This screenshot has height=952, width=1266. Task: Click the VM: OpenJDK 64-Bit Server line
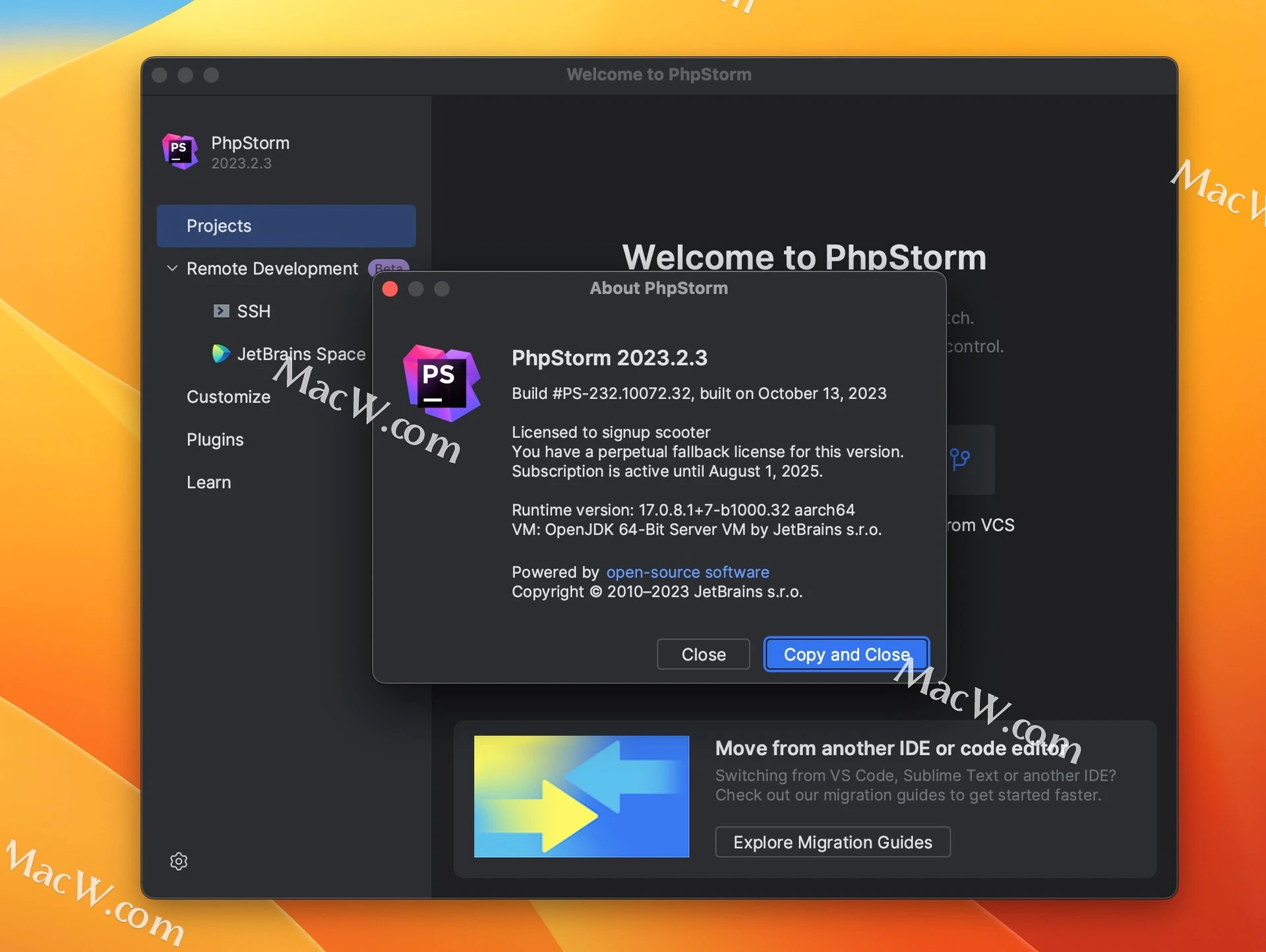[x=696, y=529]
